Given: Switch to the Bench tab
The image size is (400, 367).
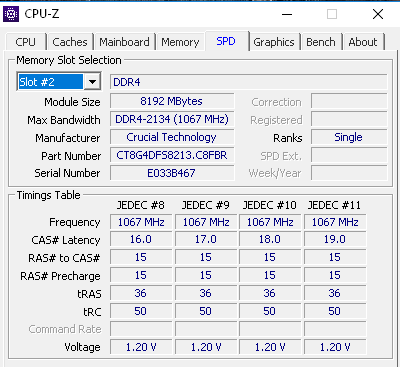Looking at the screenshot, I should tap(321, 42).
